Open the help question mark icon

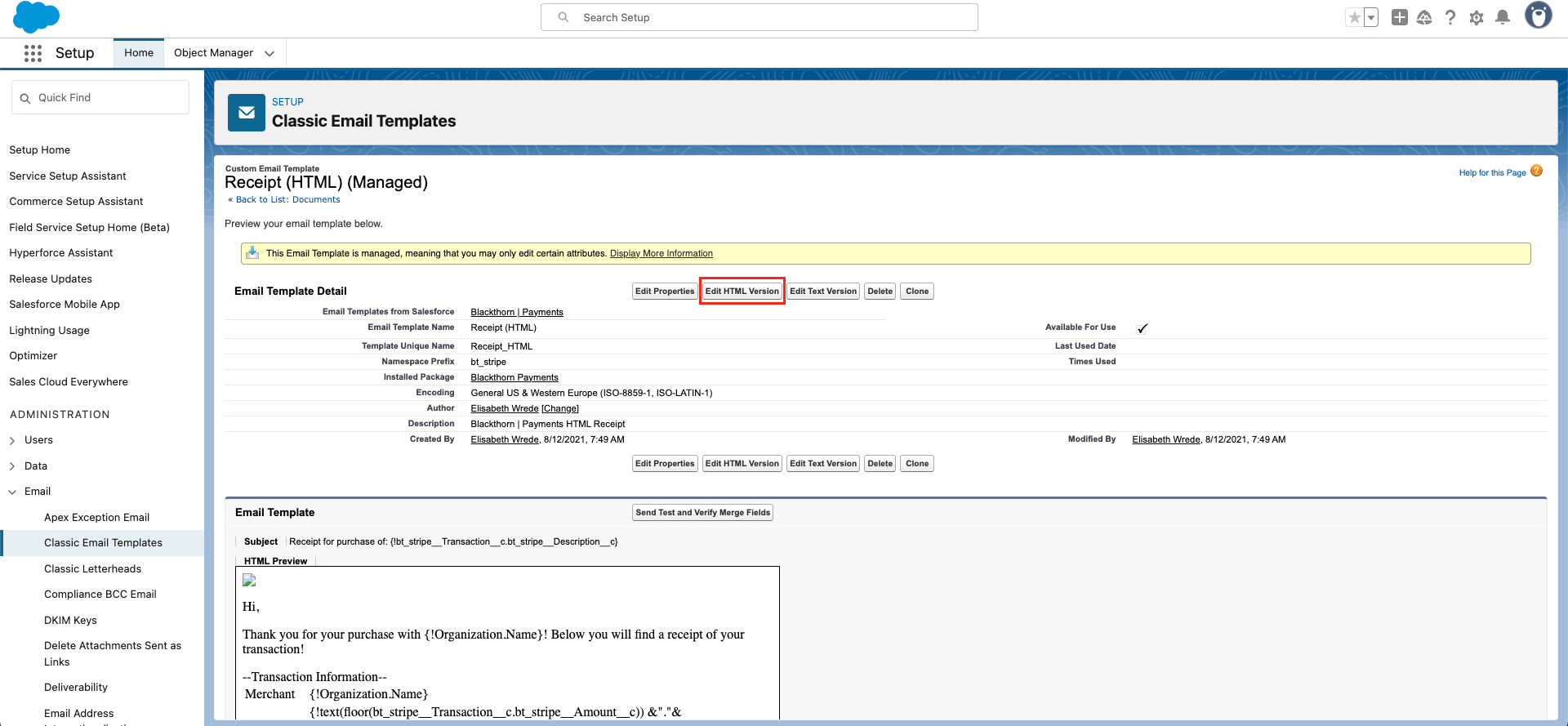tap(1450, 17)
